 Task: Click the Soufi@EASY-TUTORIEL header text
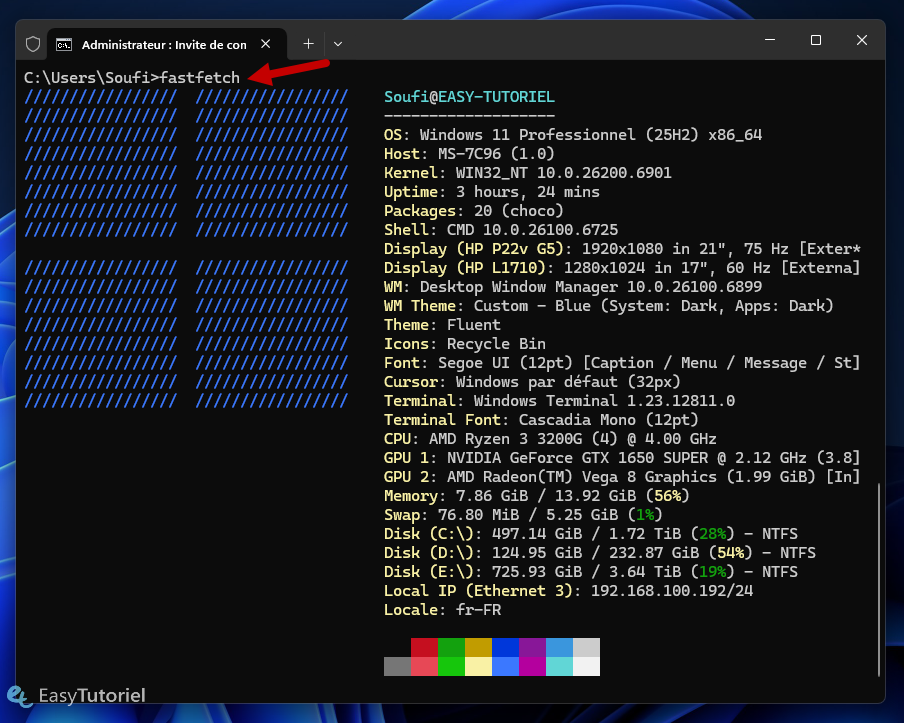point(468,96)
